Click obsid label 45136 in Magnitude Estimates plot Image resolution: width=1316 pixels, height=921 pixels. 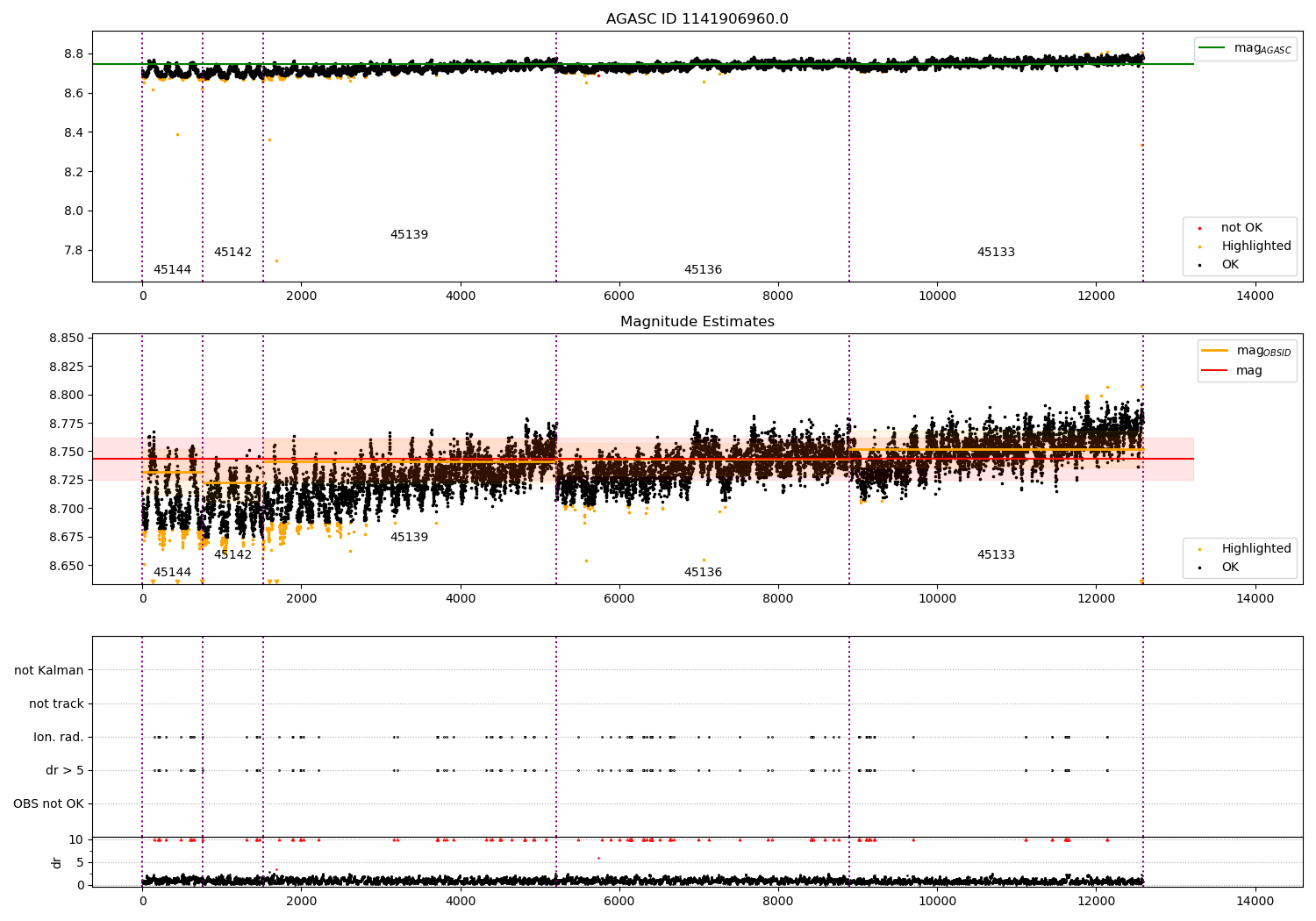pyautogui.click(x=703, y=572)
